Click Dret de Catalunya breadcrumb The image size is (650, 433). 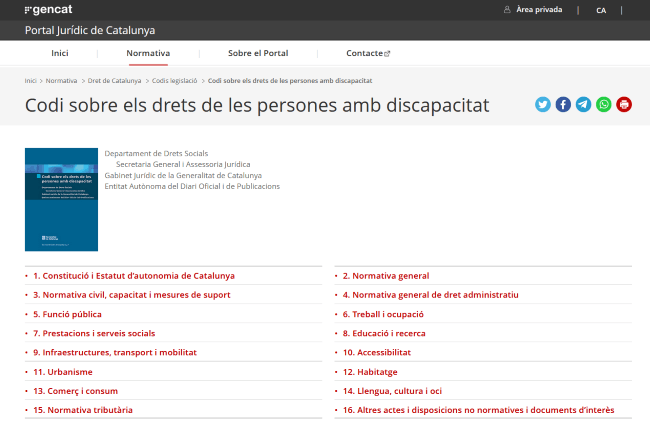click(114, 81)
